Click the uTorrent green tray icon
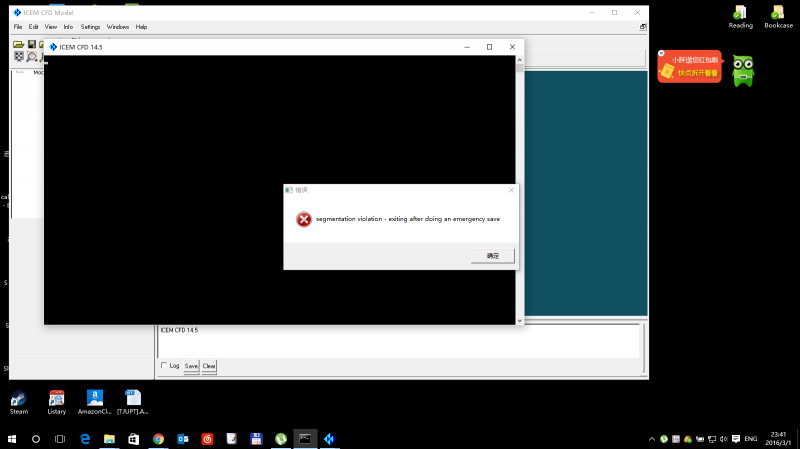Viewport: 800px width, 449px height. pos(664,439)
